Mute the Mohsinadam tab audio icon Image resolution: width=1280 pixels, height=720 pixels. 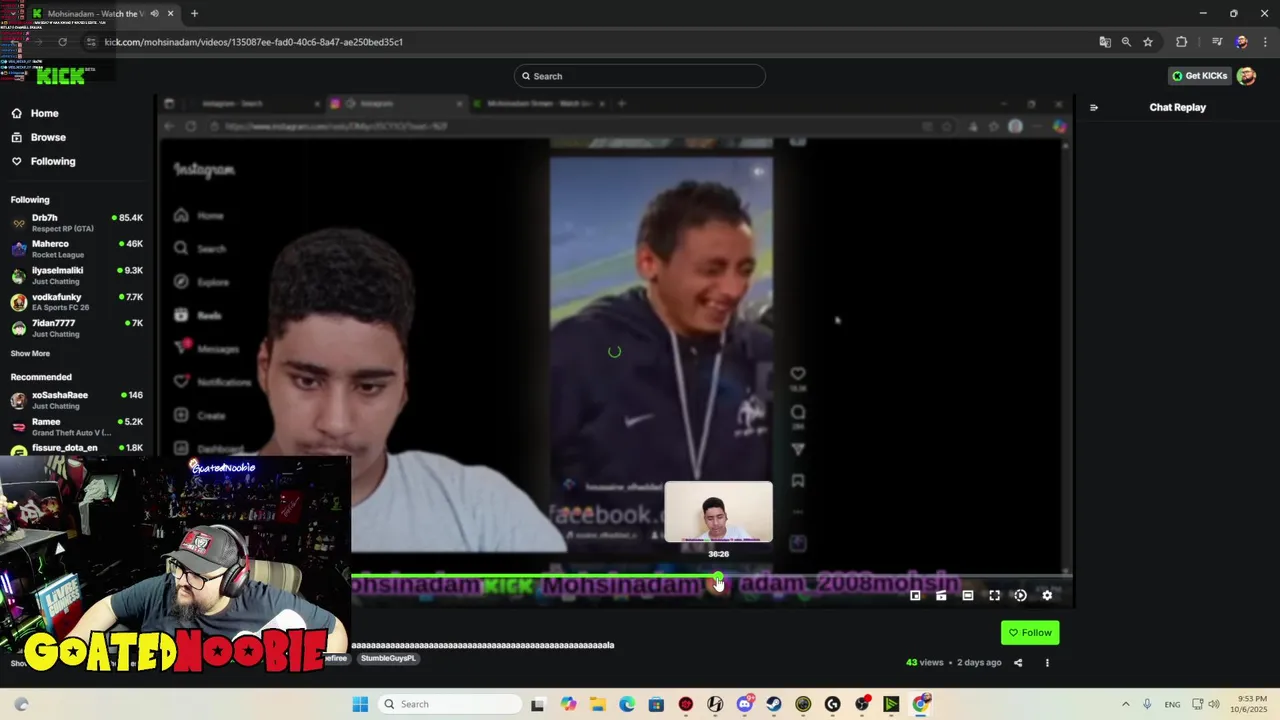[x=154, y=13]
